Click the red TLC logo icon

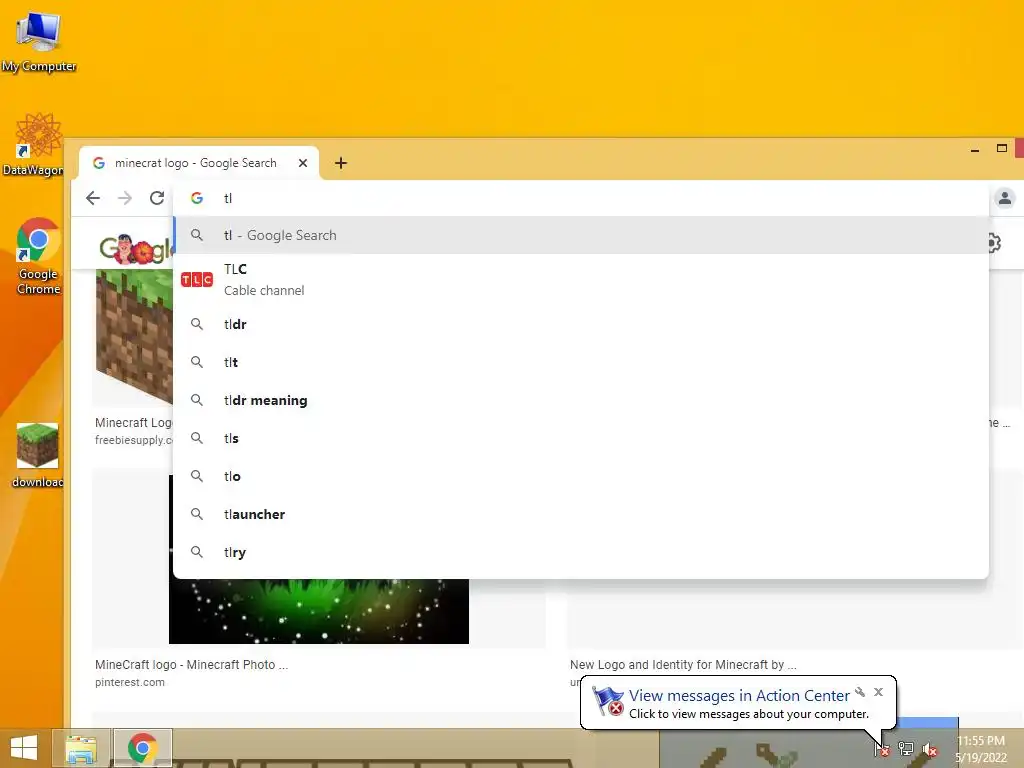(197, 280)
